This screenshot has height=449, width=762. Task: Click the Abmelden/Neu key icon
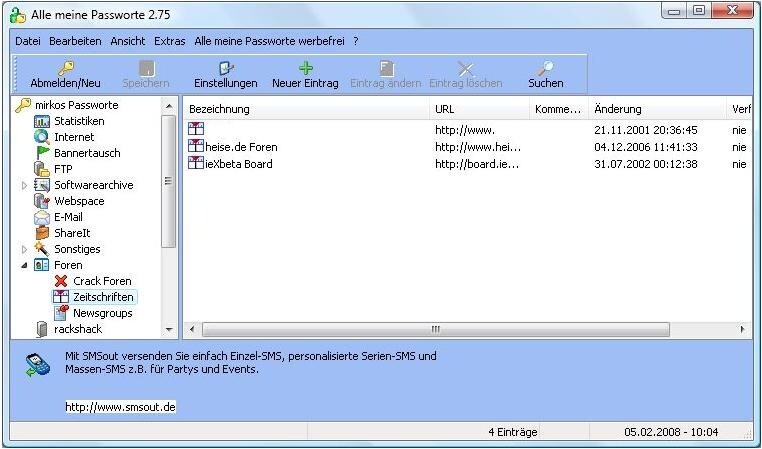65,68
